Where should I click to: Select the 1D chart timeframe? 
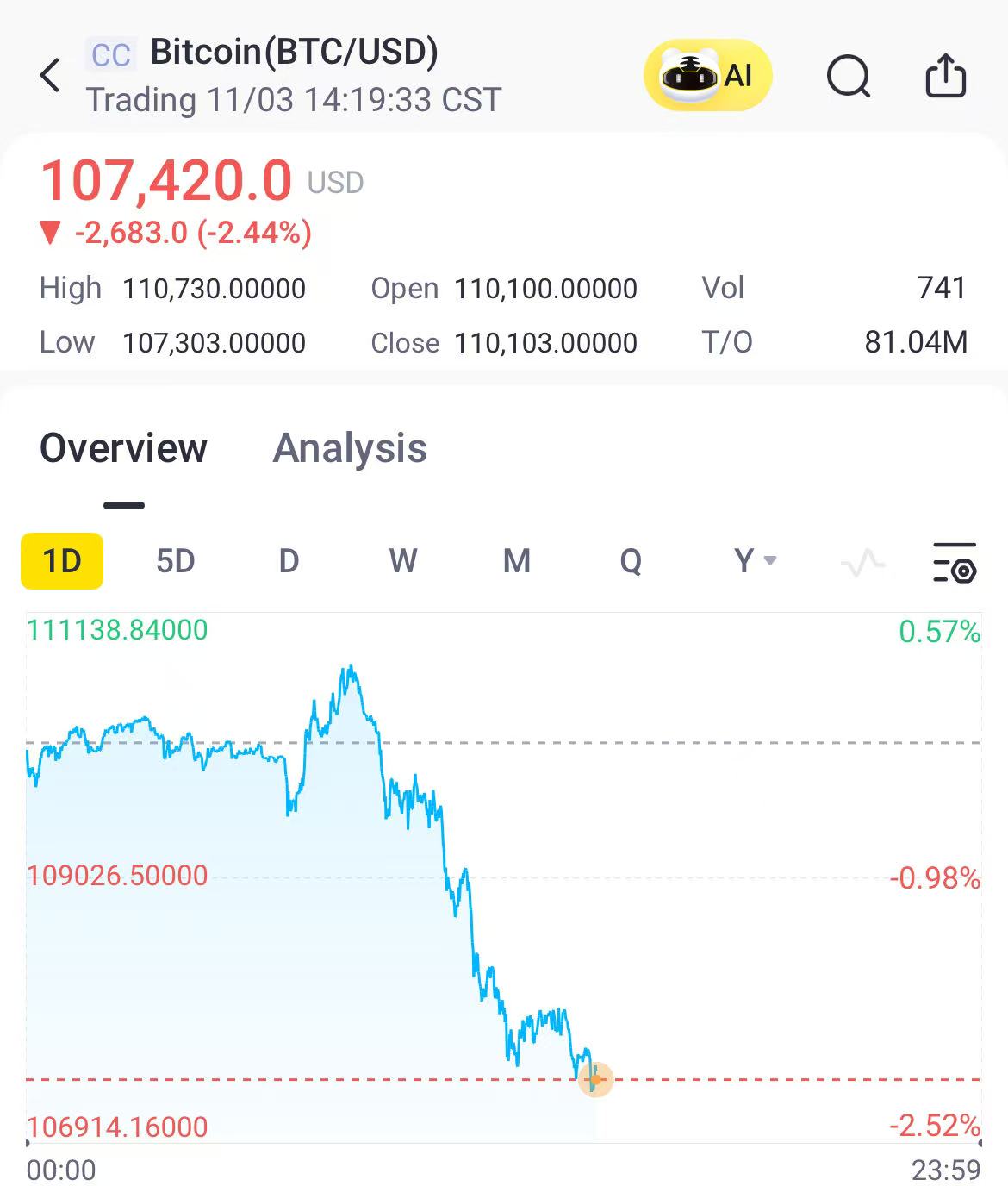62,561
